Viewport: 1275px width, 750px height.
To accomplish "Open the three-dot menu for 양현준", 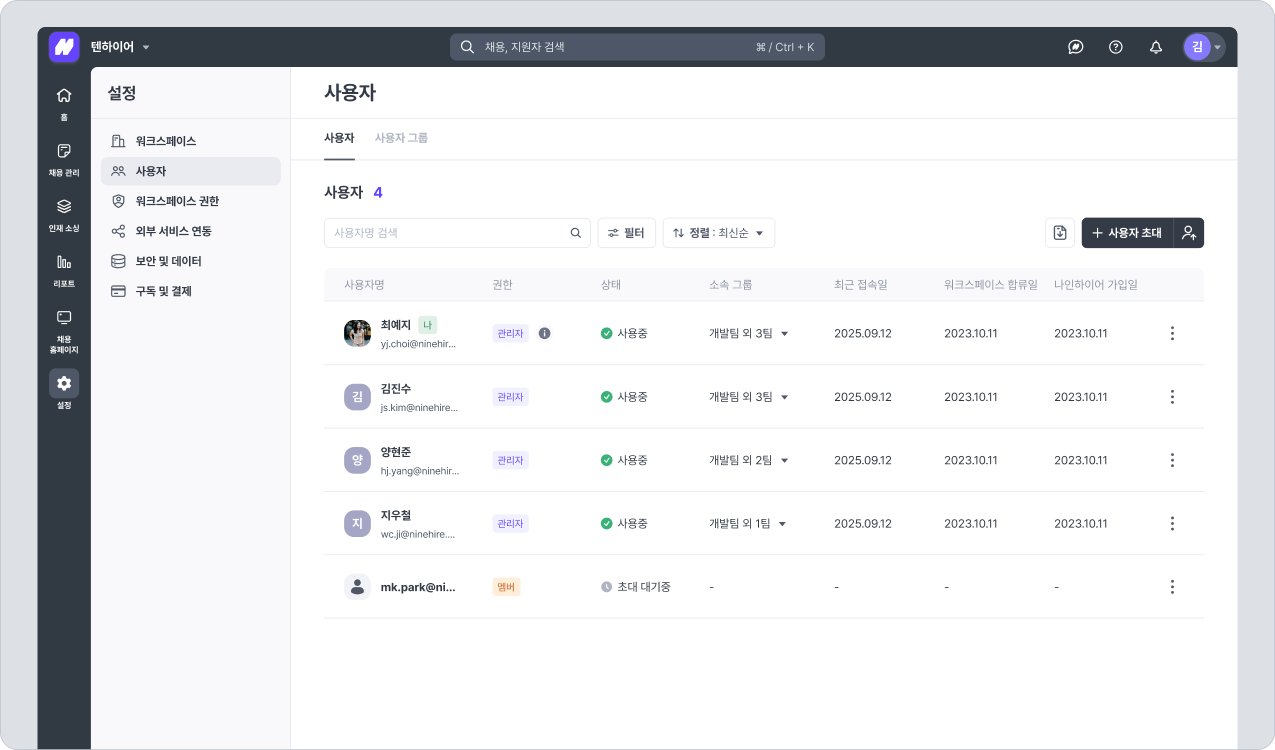I will pyautogui.click(x=1172, y=460).
